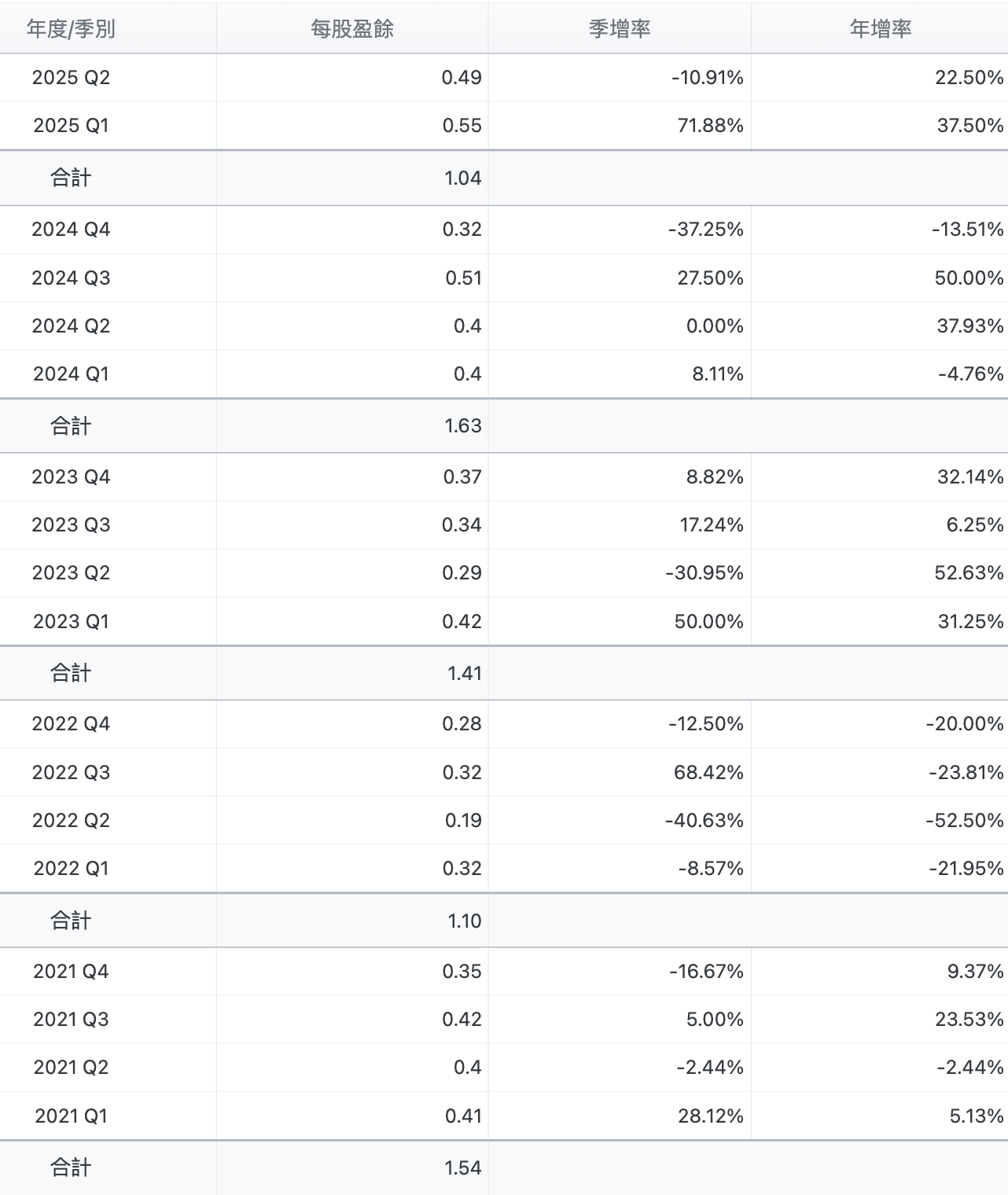Viewport: 1008px width, 1195px height.
Task: Select the 2021 total EPS 1.54
Action: tap(462, 1168)
